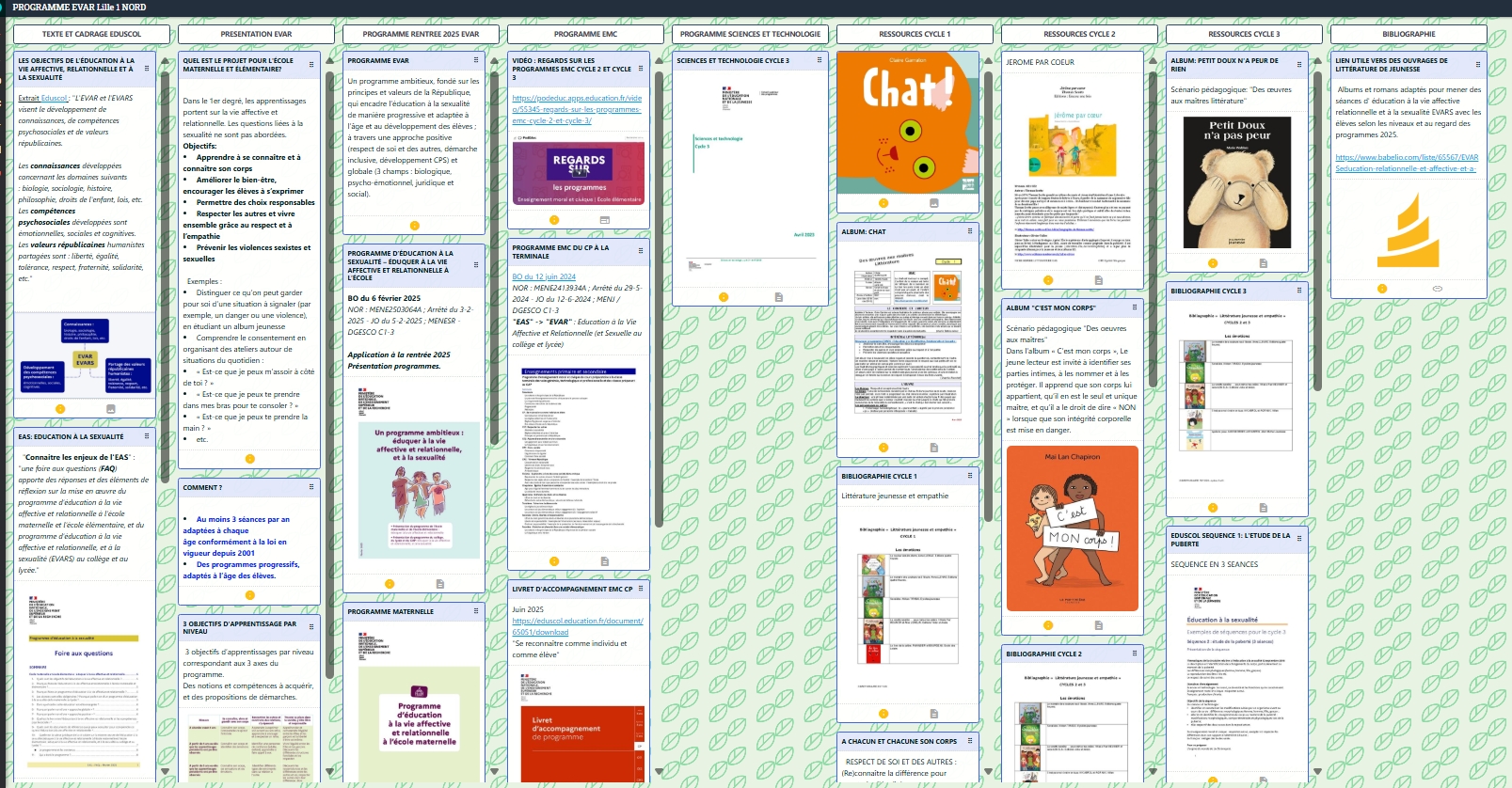Screen dimensions: 1512x788
Task: Open menu of LES OBJECTIFS DE L'ÉDUCATION card
Action: click(147, 69)
